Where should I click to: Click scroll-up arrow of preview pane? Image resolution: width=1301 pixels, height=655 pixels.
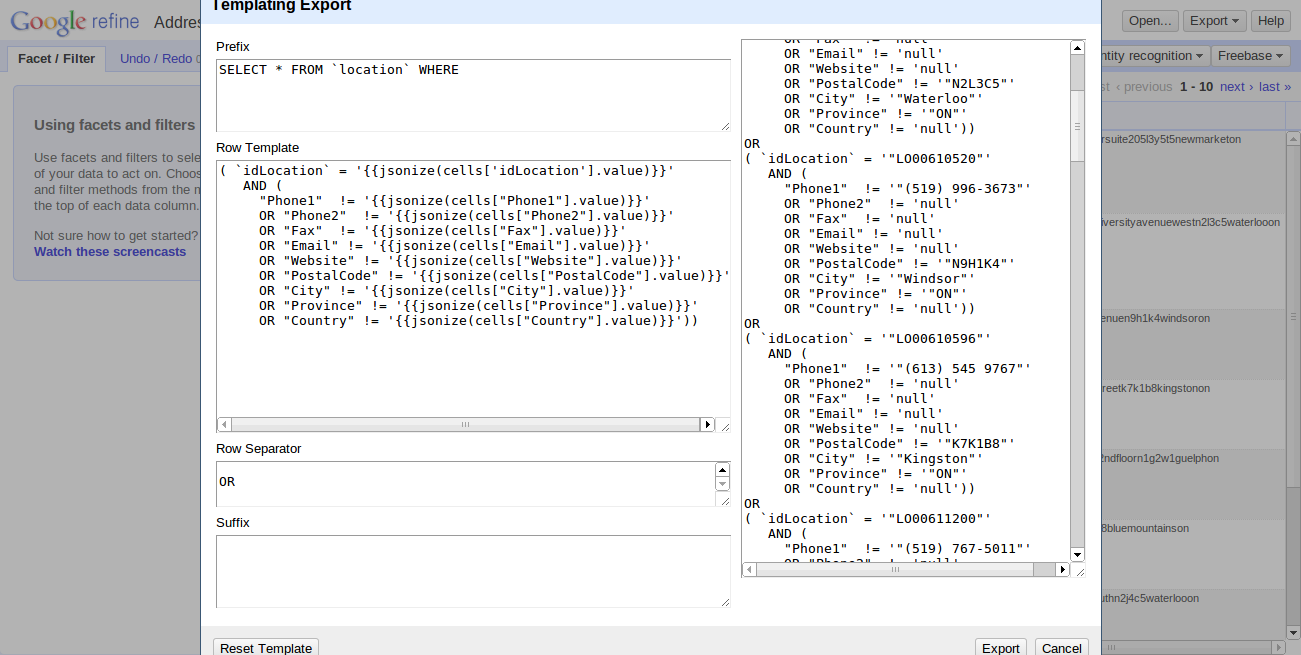click(x=1077, y=48)
